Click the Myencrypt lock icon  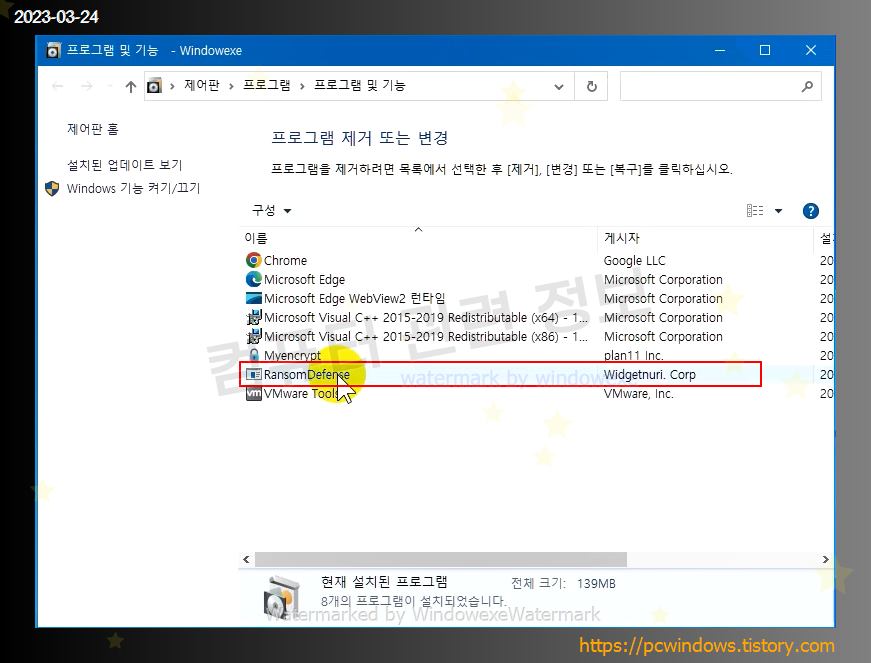(254, 355)
